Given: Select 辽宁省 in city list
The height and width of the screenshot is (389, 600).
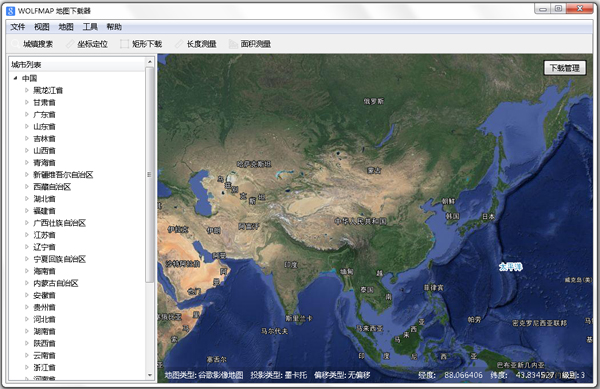Looking at the screenshot, I should coord(44,247).
